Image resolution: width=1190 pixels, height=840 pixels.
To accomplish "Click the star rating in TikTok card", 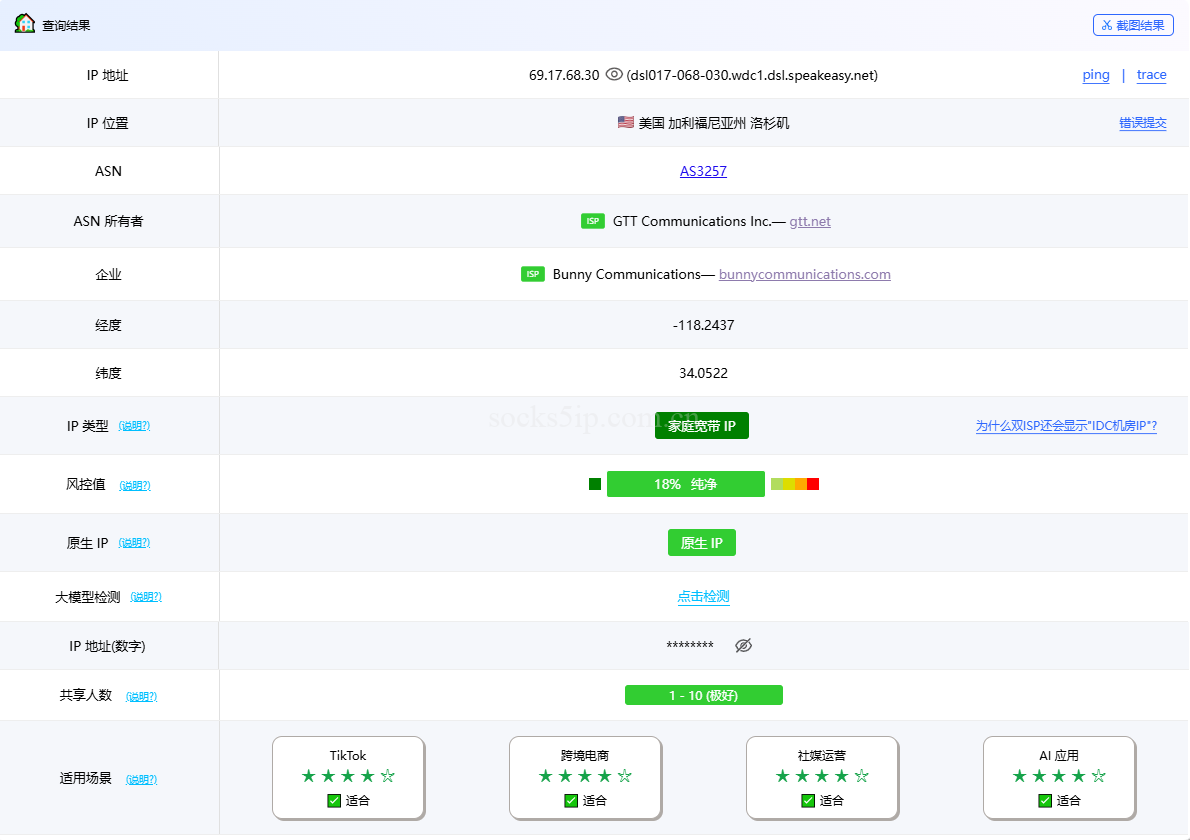I will pyautogui.click(x=348, y=776).
